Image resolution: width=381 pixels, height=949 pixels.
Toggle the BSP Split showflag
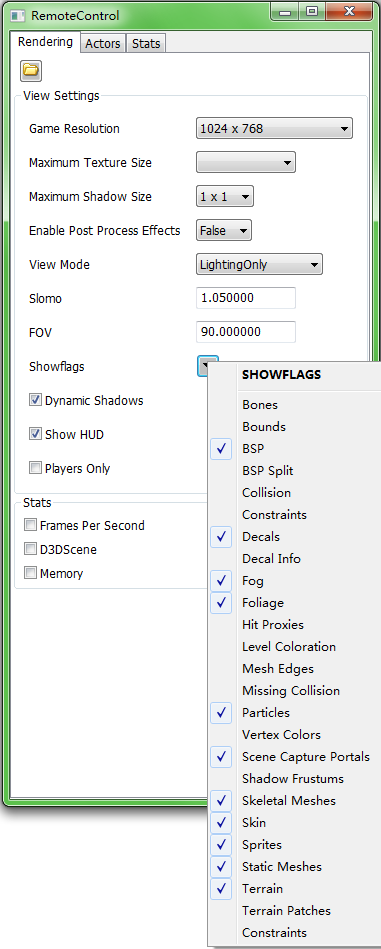pyautogui.click(x=295, y=471)
